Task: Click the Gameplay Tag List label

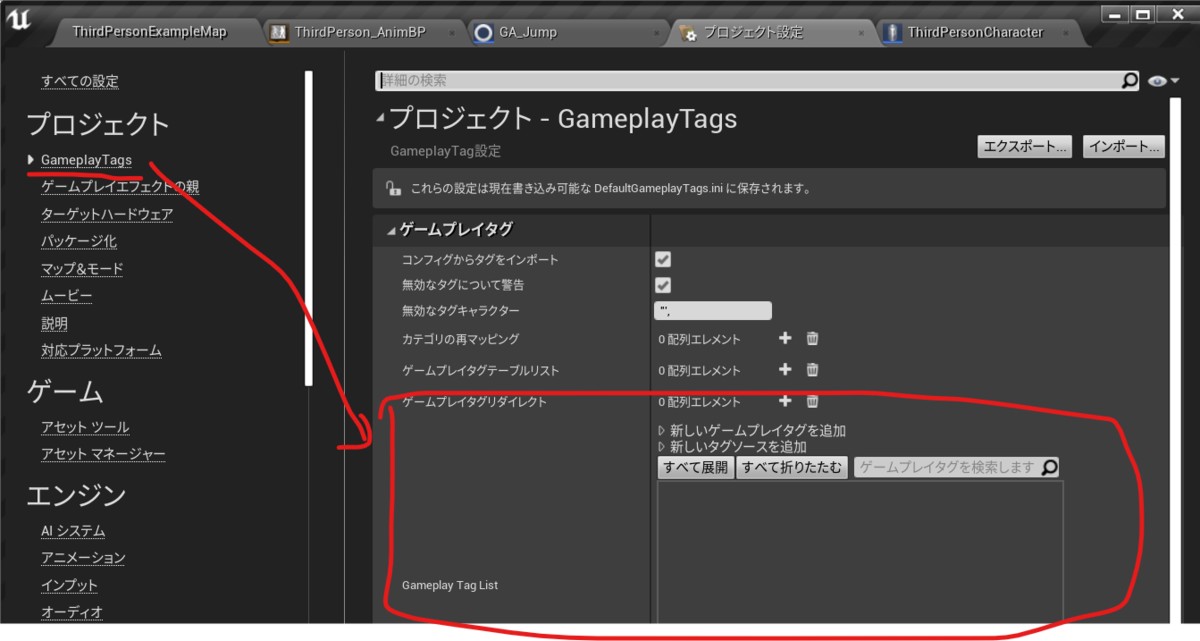Action: (x=450, y=585)
